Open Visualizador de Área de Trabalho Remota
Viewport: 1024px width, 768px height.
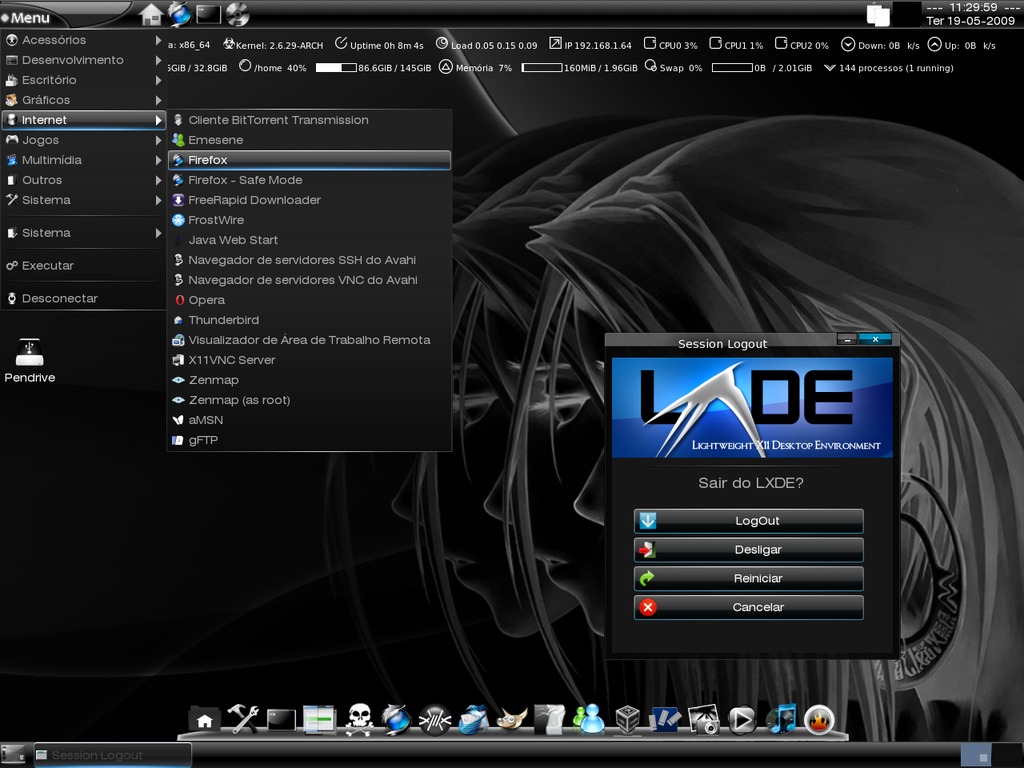(x=310, y=340)
